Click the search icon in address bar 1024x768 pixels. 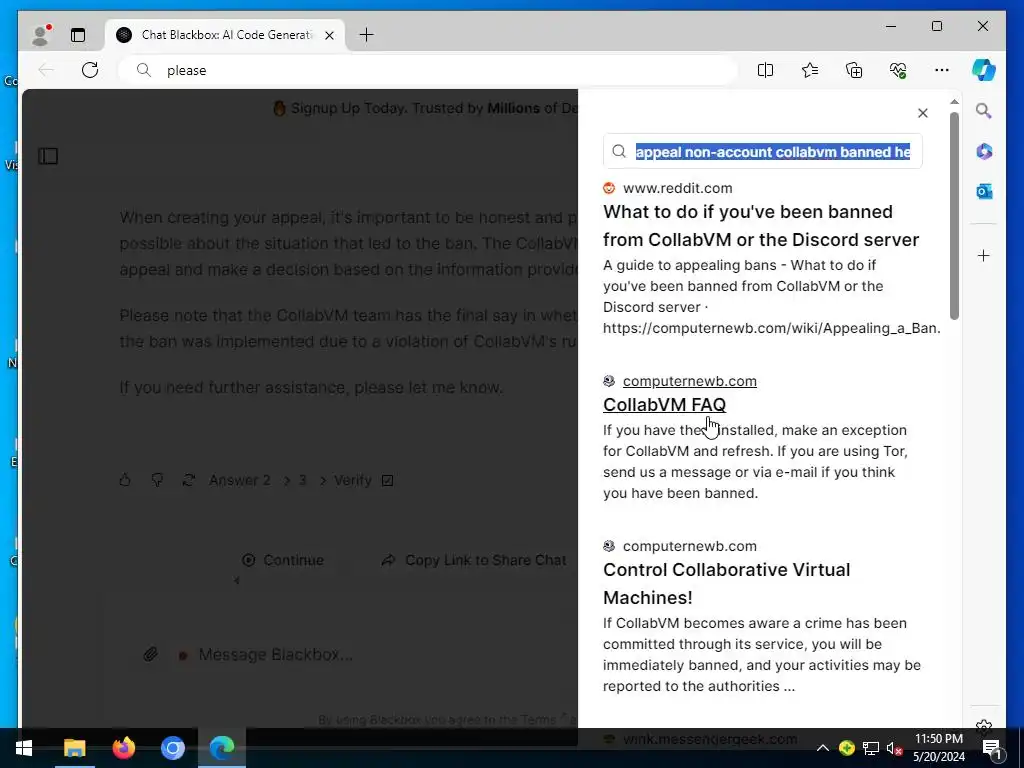pos(144,70)
